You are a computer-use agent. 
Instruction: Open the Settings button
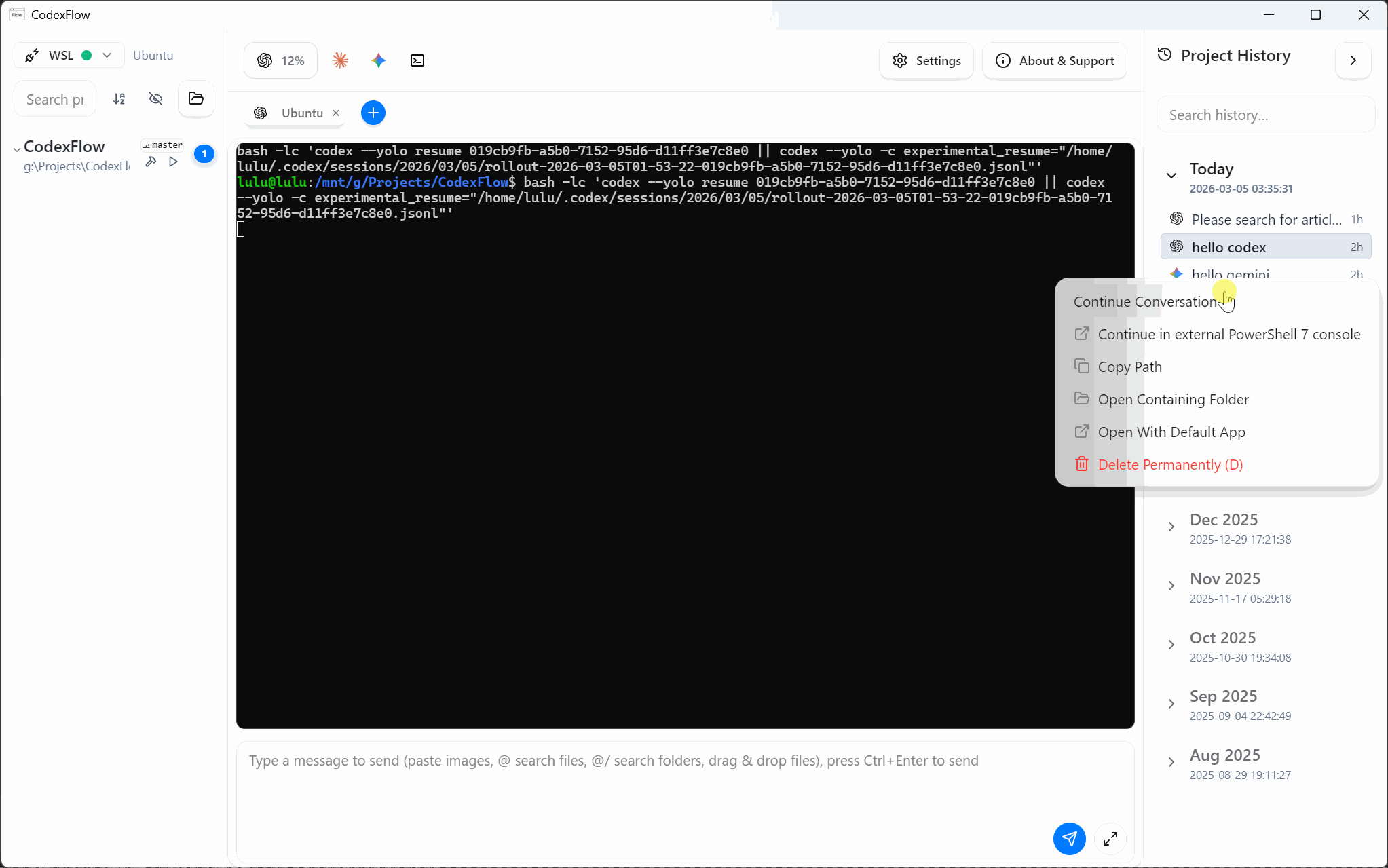click(926, 61)
